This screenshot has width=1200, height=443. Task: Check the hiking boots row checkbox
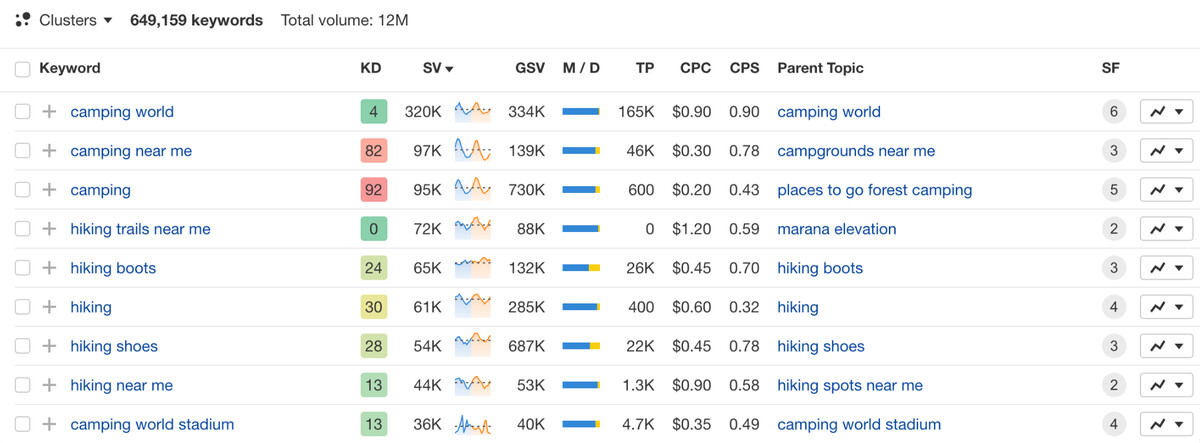click(22, 268)
